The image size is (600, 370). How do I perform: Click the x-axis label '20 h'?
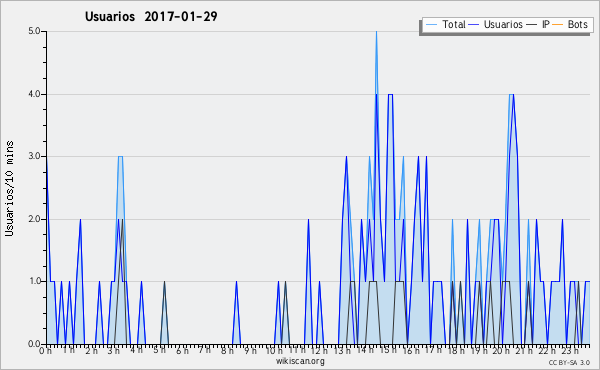tap(501, 350)
